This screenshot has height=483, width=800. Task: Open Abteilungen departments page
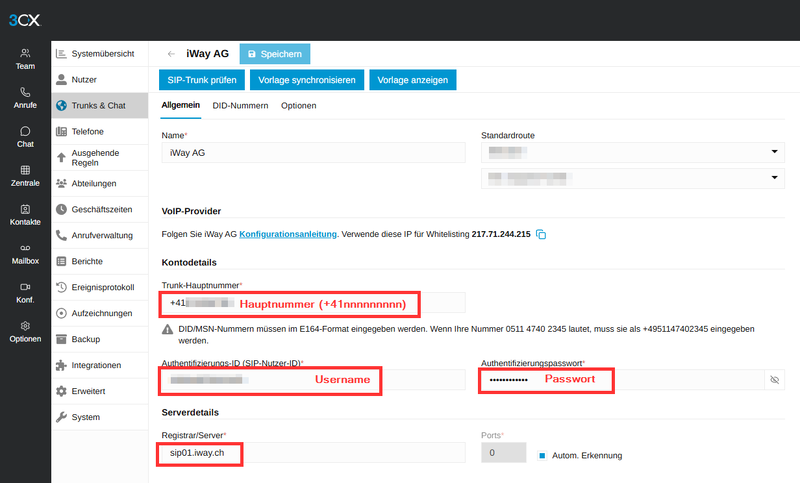tap(99, 184)
